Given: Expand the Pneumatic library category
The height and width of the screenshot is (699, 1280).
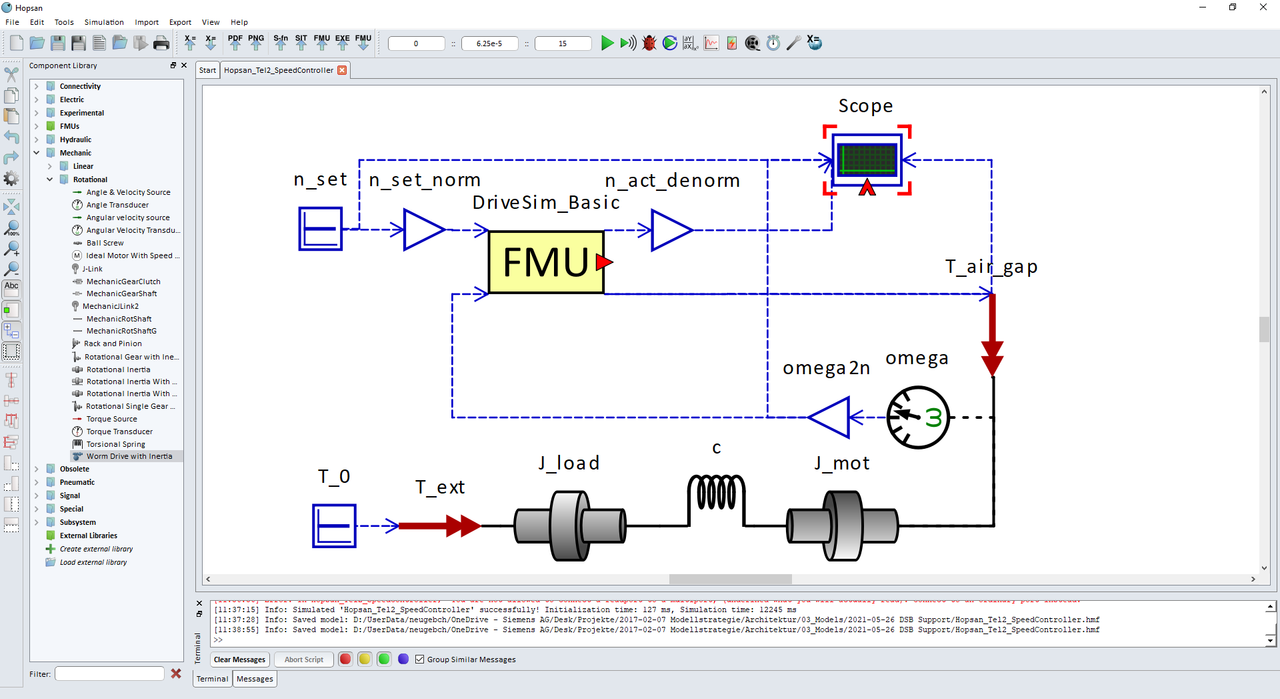Looking at the screenshot, I should (x=37, y=482).
